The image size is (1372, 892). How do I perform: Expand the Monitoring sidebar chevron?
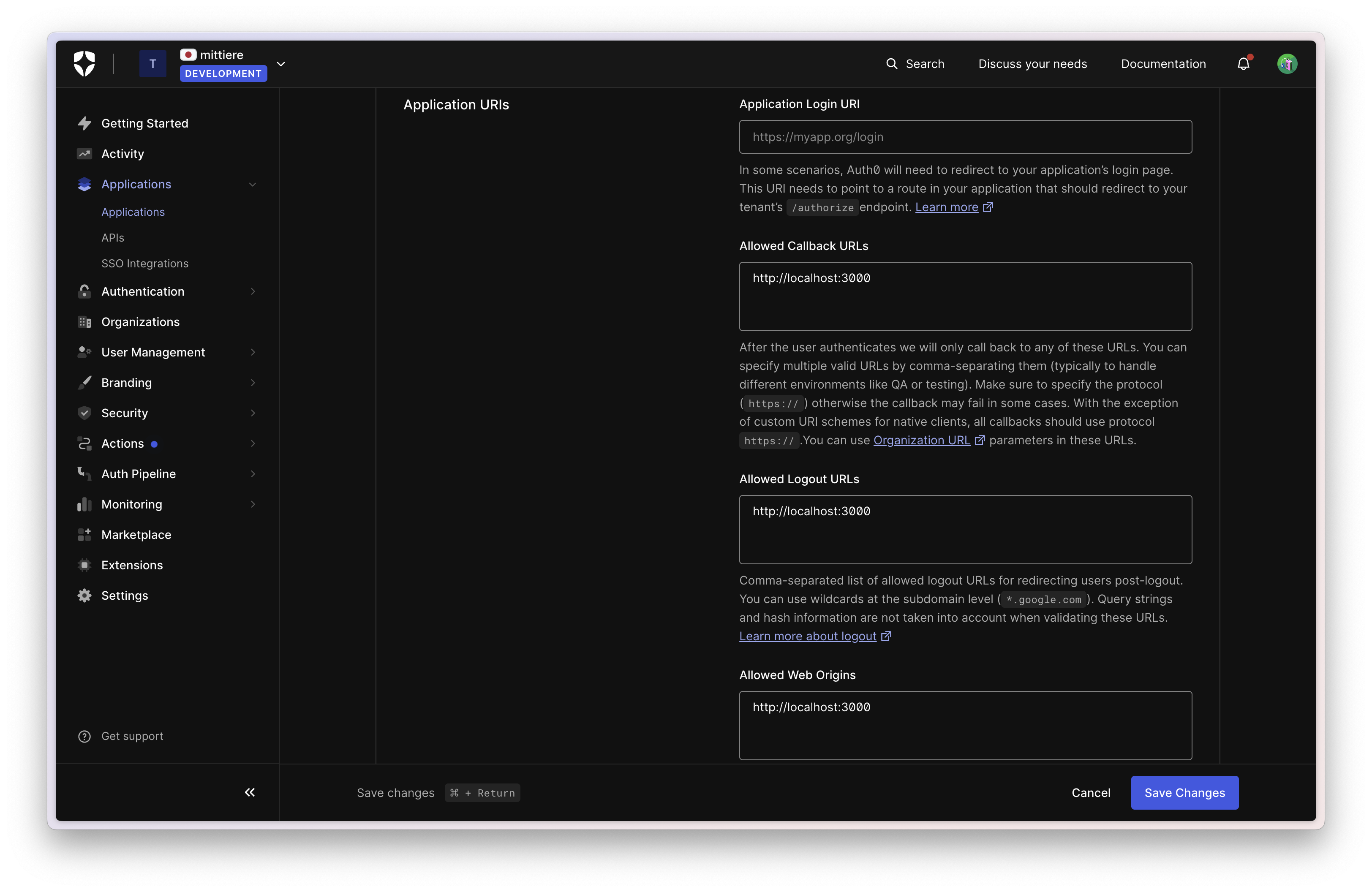[x=253, y=504]
